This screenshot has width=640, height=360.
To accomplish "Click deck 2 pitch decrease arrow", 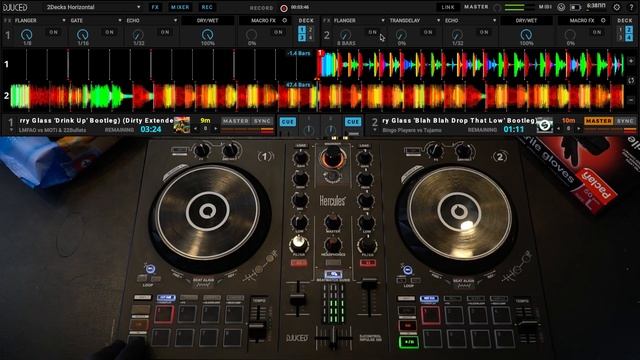I will pos(559,129).
